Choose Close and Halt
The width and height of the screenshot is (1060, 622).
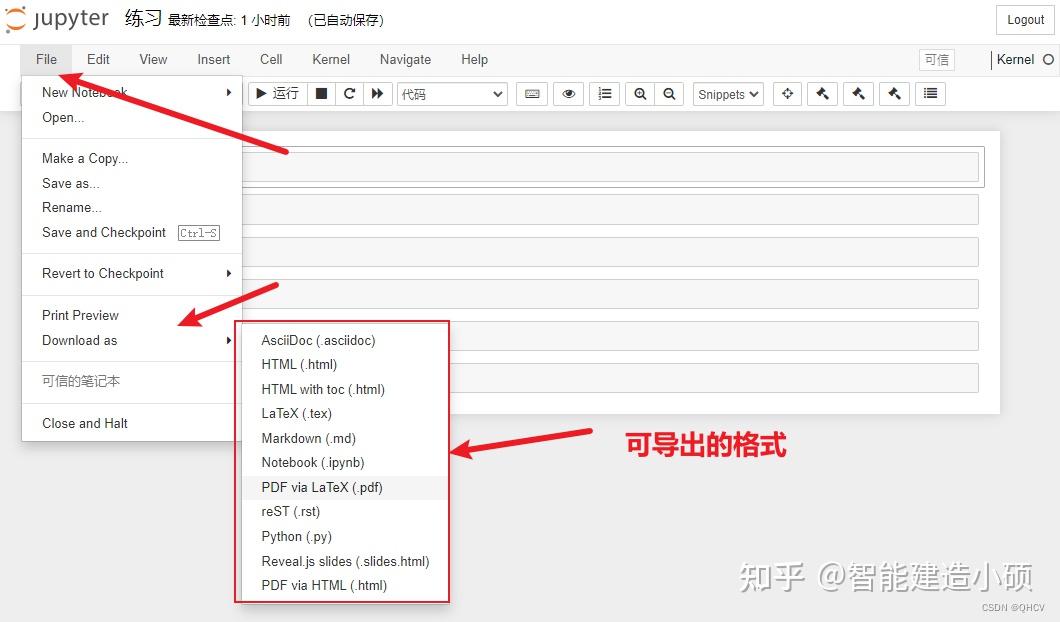click(84, 423)
